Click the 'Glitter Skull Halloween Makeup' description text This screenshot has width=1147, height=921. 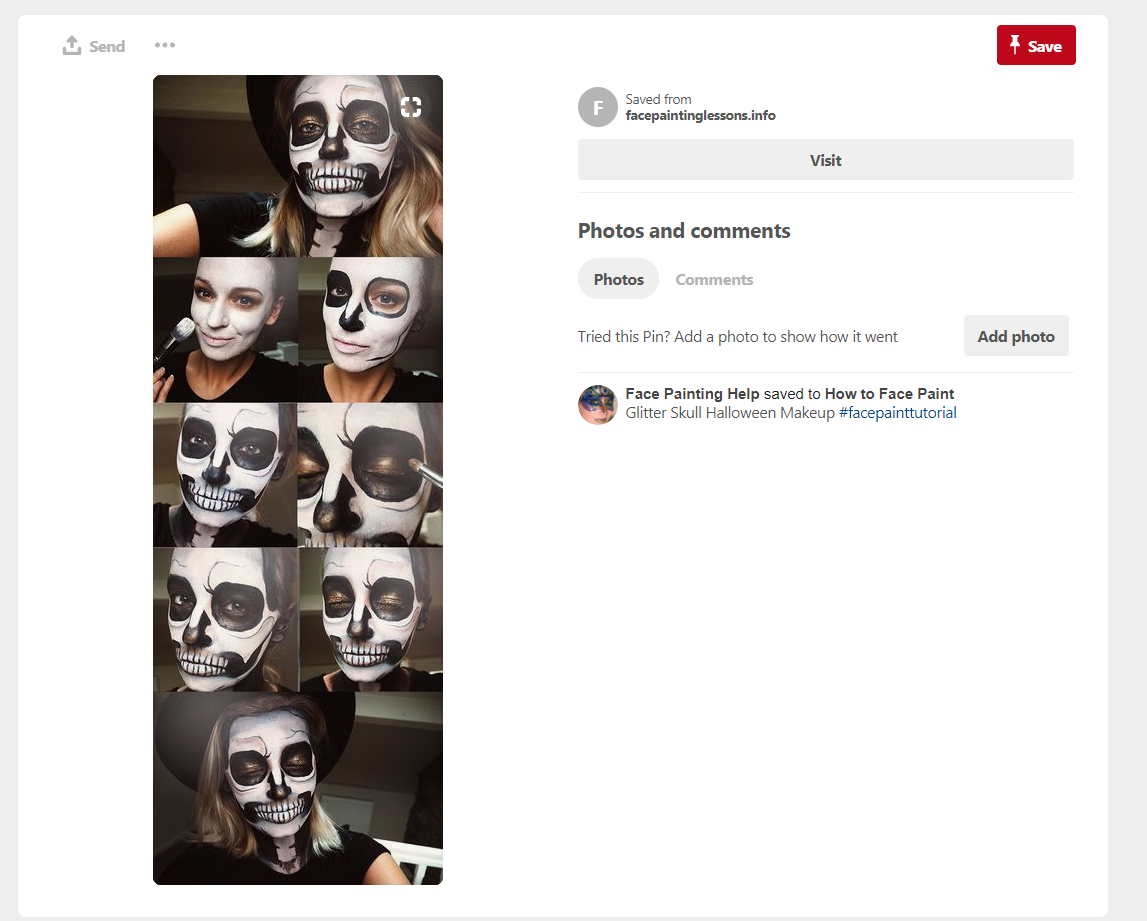tap(730, 413)
